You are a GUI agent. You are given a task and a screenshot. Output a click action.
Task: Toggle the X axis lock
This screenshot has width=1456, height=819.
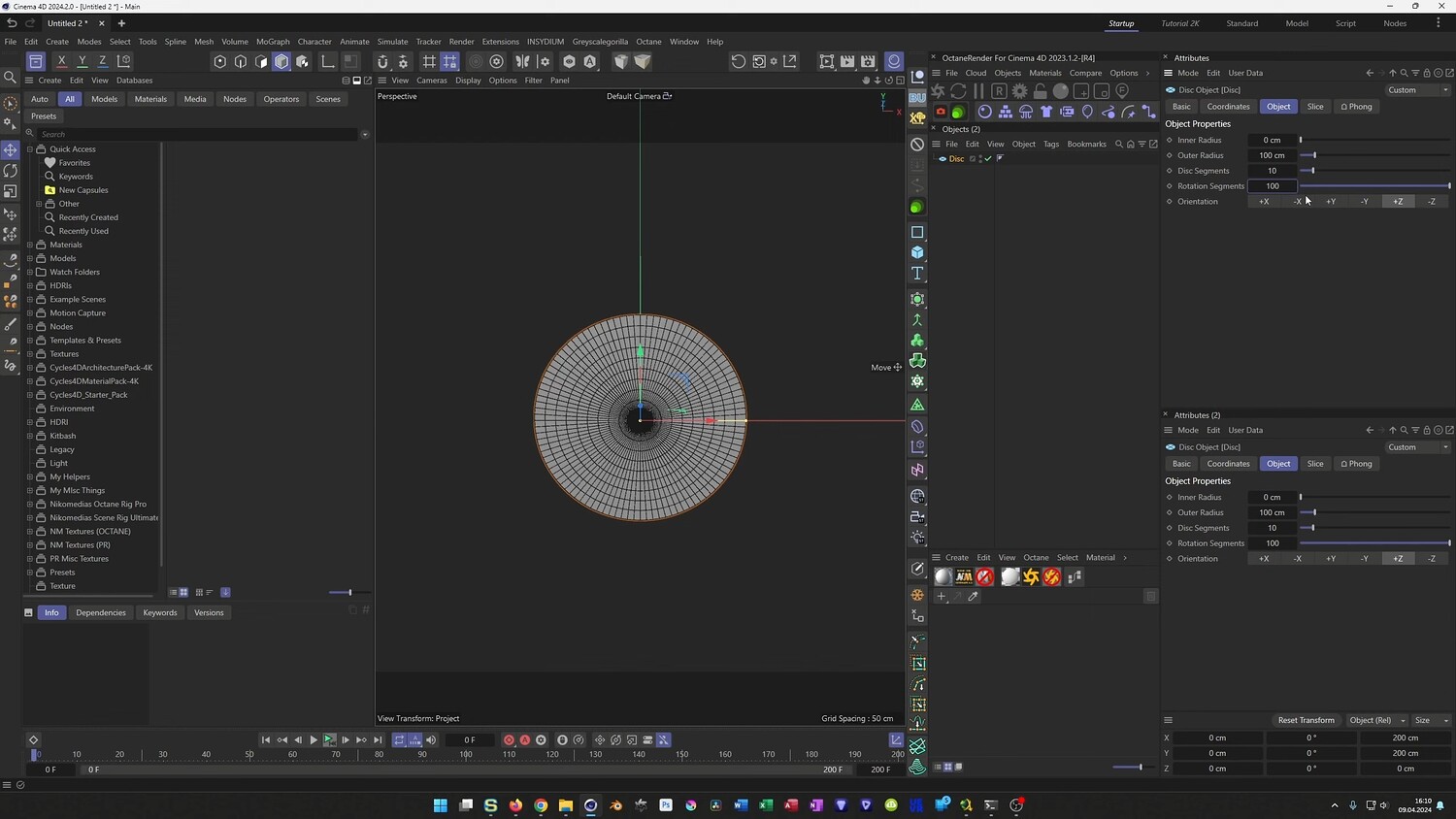click(61, 61)
